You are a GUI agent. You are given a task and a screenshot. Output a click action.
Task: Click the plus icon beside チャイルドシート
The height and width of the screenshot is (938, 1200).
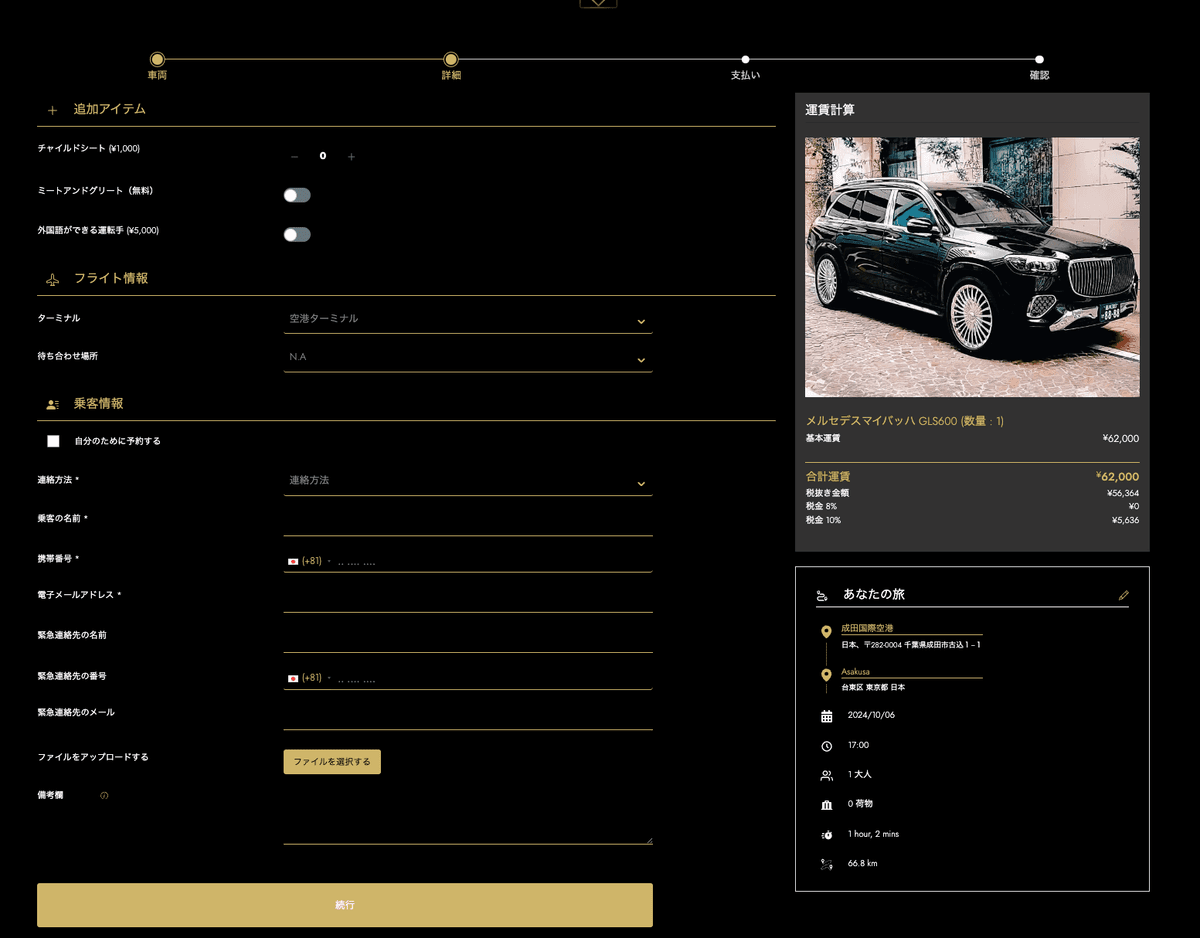(x=351, y=157)
